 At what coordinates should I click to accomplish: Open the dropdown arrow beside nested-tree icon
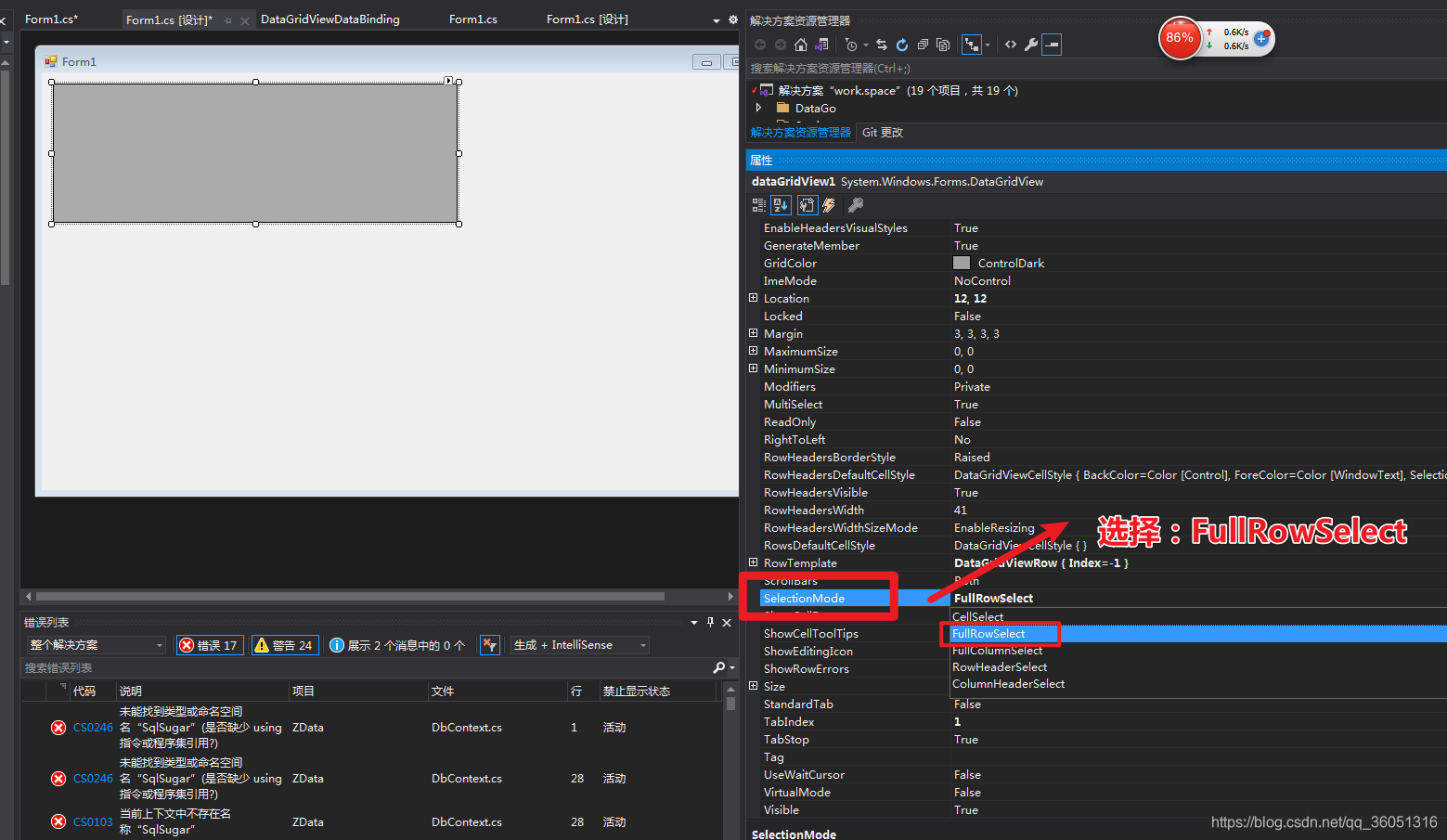[988, 45]
